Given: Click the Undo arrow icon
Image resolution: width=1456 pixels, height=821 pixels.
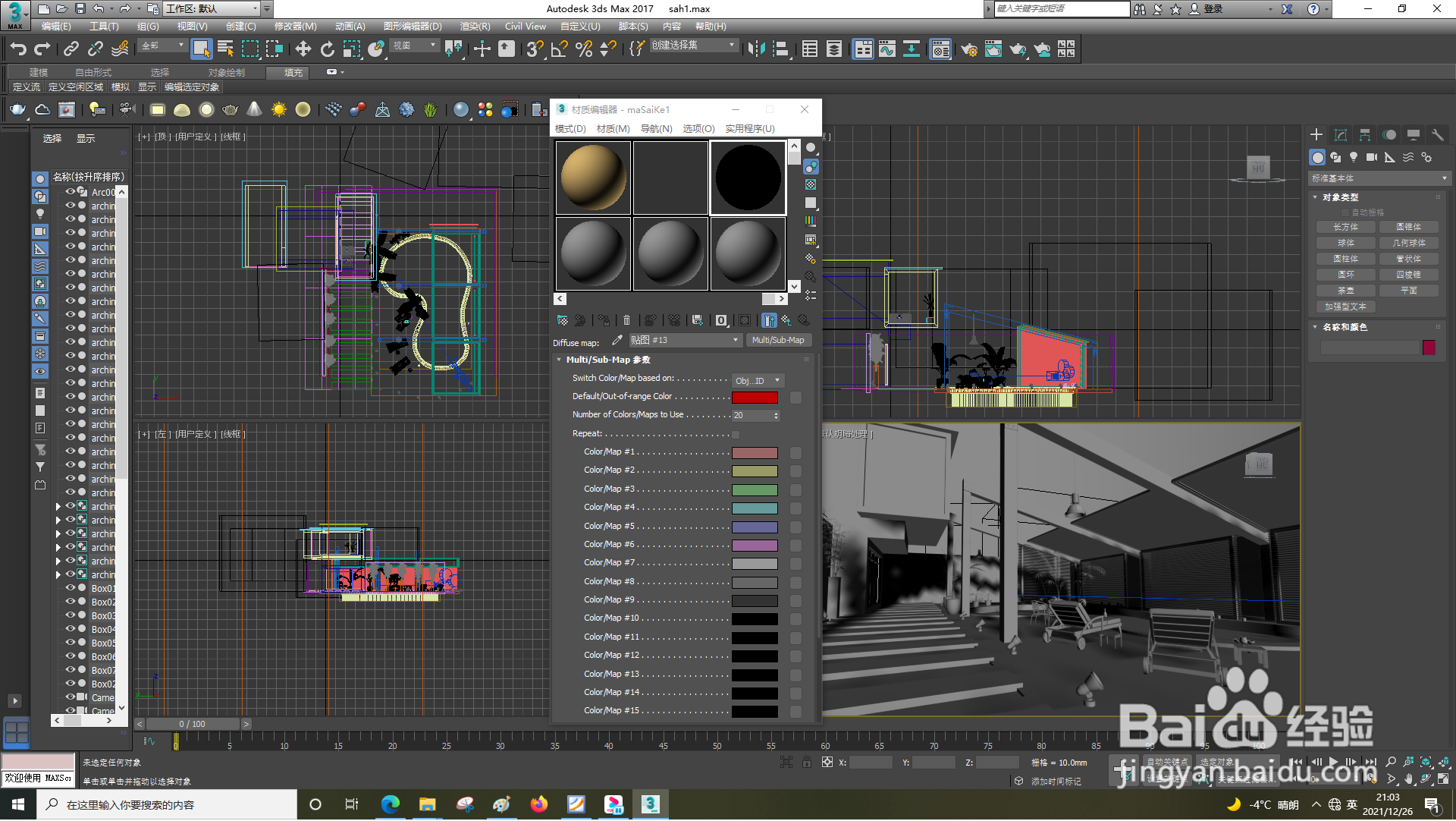Looking at the screenshot, I should 18,49.
